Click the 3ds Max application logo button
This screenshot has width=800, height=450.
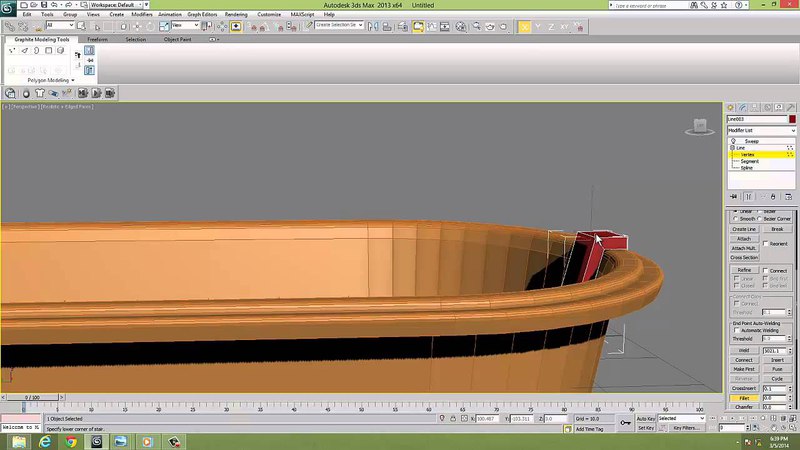[8, 6]
